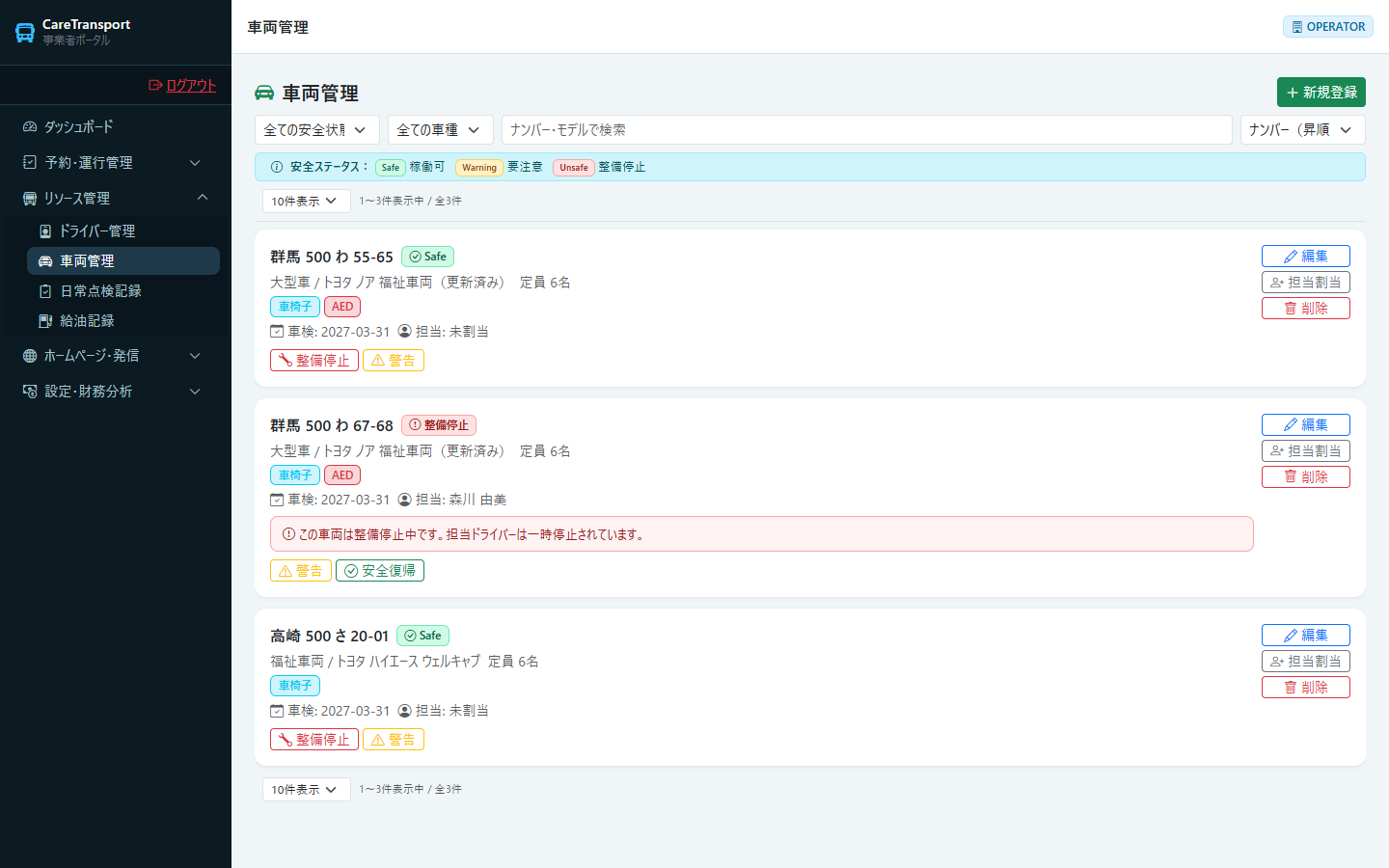Screen dimensions: 1389x868
Task: Click 福祉車両 / トヨタ ハイエース ウェルキャブ text
Action: point(375,661)
